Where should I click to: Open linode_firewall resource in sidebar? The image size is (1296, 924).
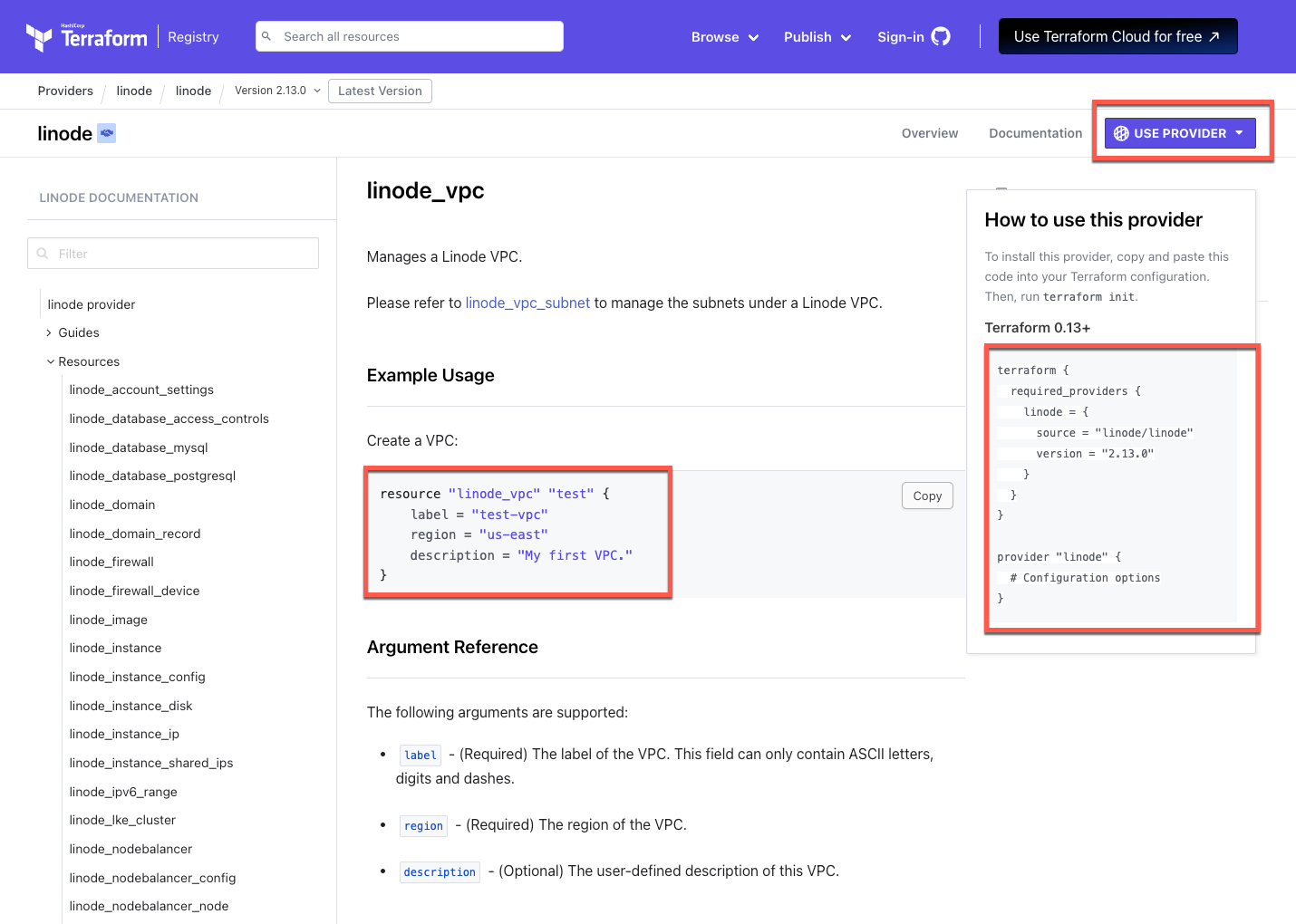tap(111, 562)
